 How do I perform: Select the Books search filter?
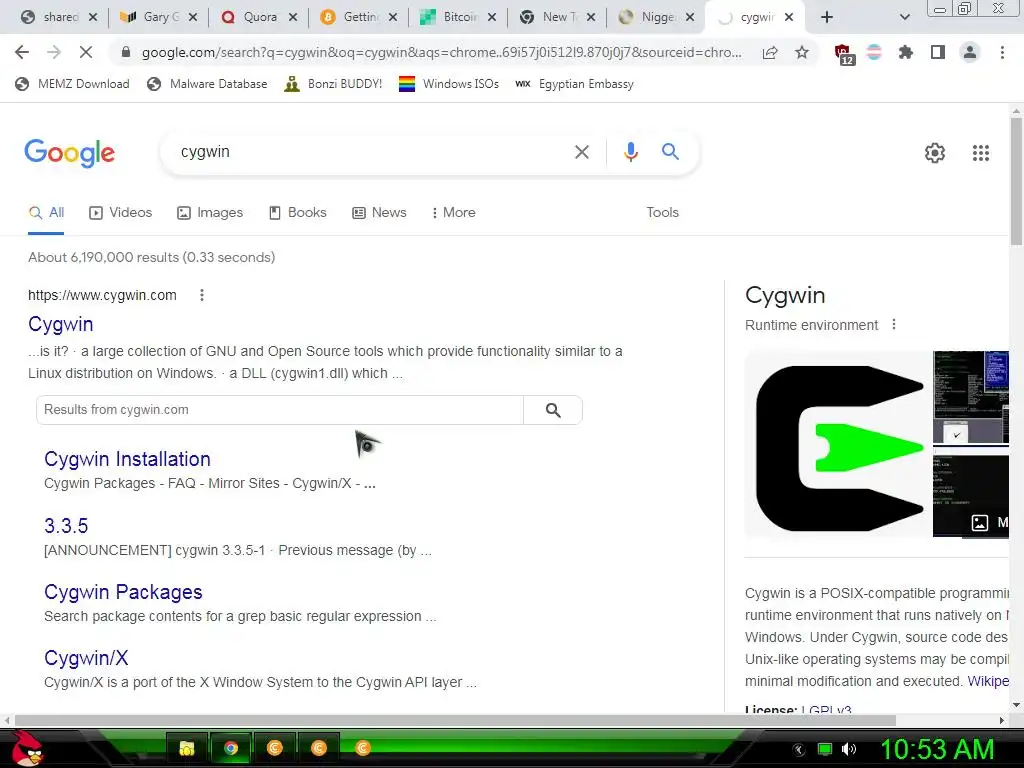[298, 213]
